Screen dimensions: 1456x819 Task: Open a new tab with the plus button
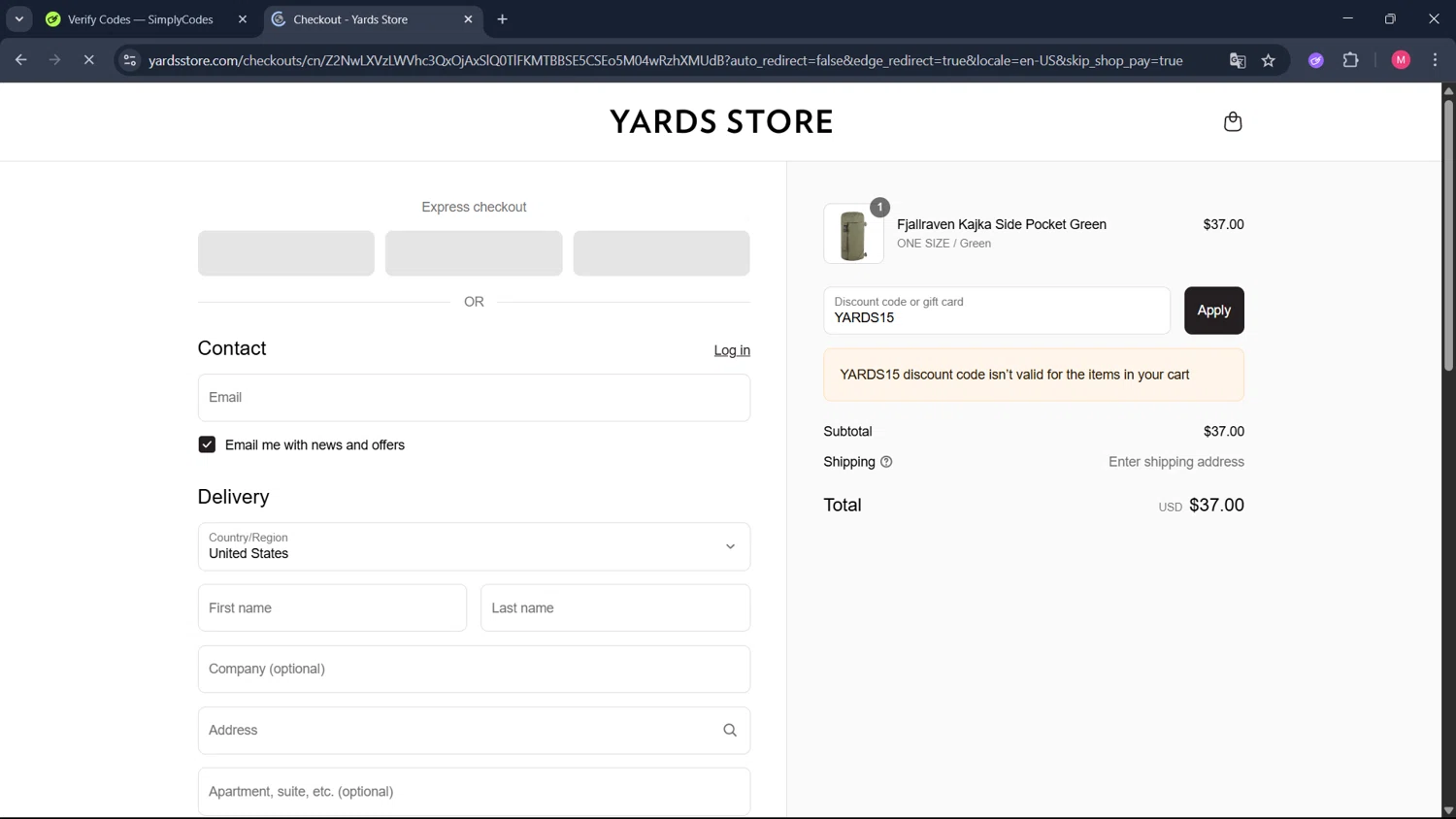coord(502,19)
